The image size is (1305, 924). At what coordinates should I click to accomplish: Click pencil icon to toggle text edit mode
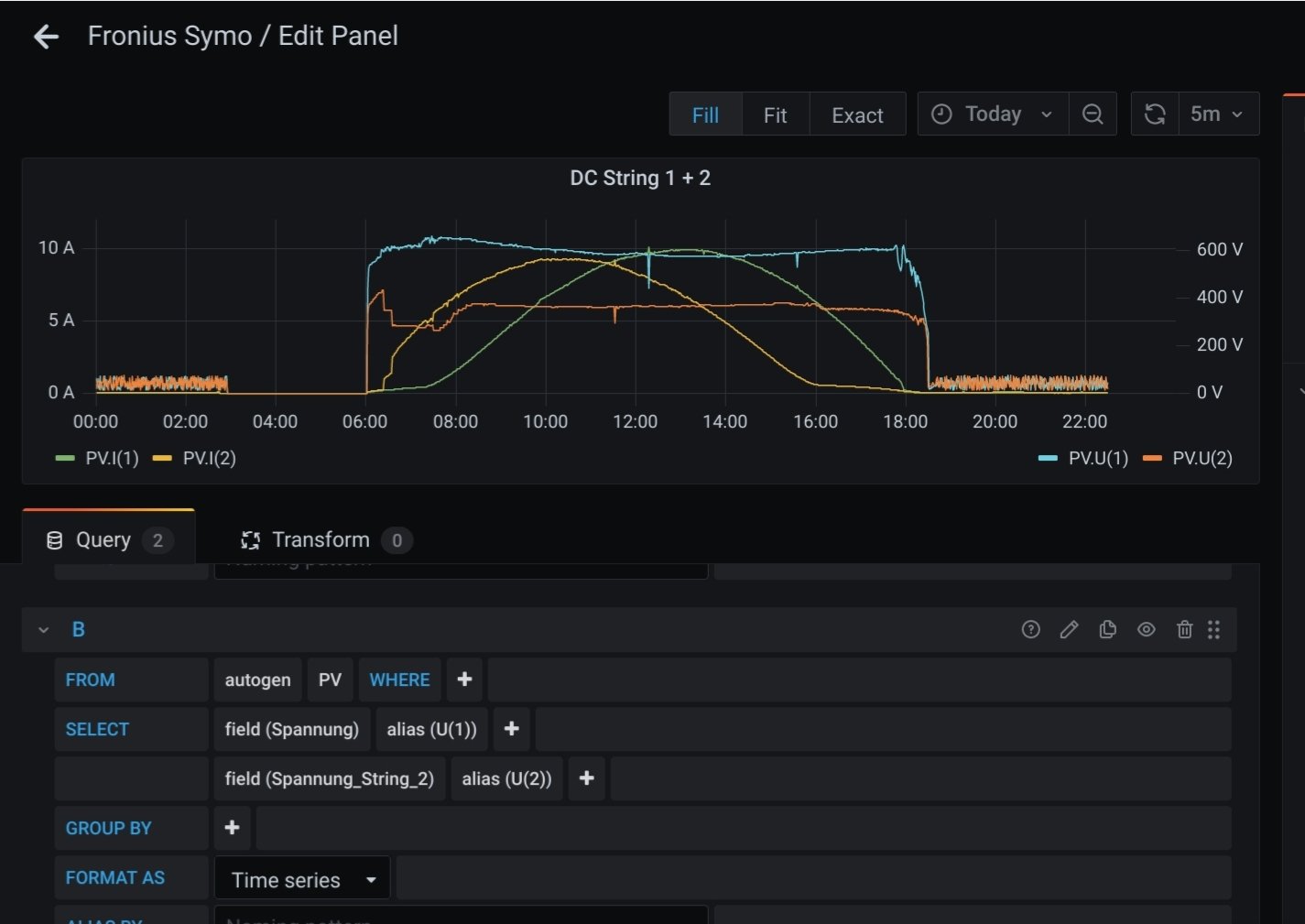coord(1069,629)
